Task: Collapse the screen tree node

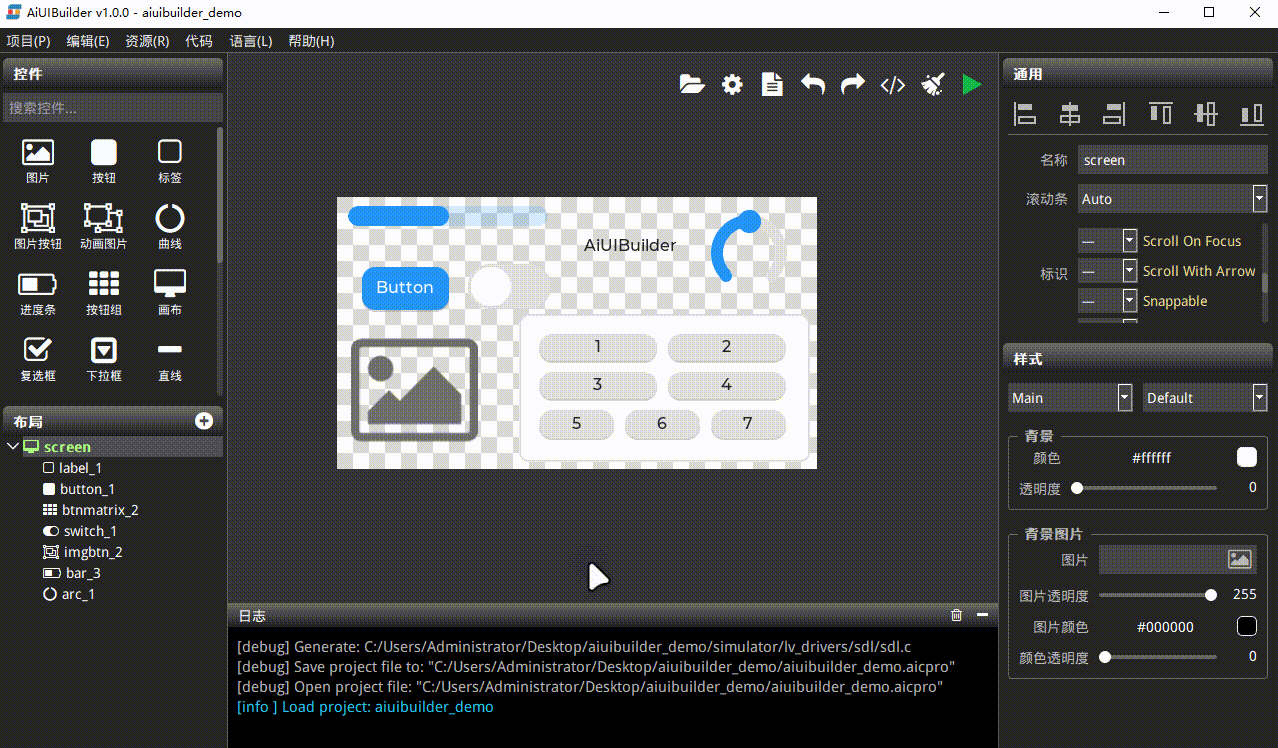Action: click(x=12, y=447)
